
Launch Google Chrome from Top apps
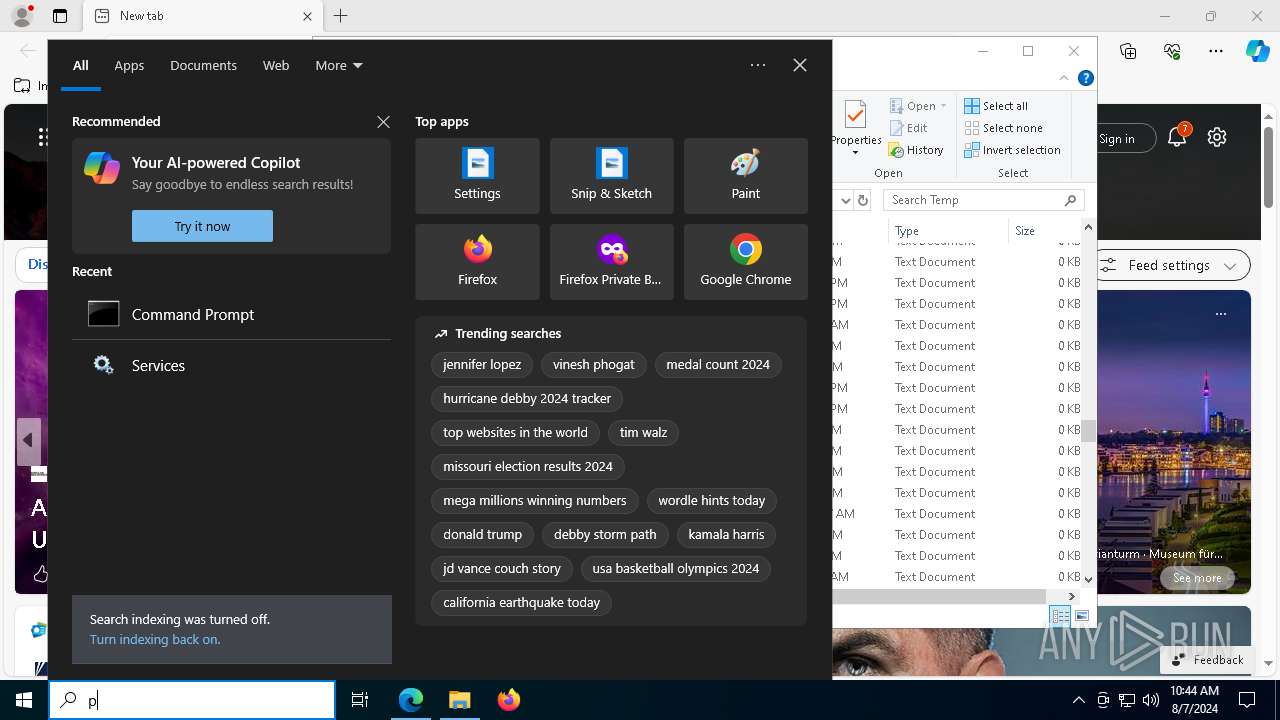(x=745, y=262)
